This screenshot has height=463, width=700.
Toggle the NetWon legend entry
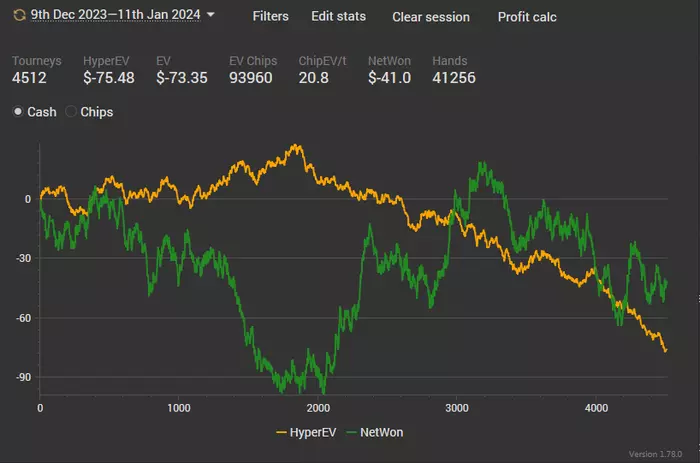pos(375,432)
